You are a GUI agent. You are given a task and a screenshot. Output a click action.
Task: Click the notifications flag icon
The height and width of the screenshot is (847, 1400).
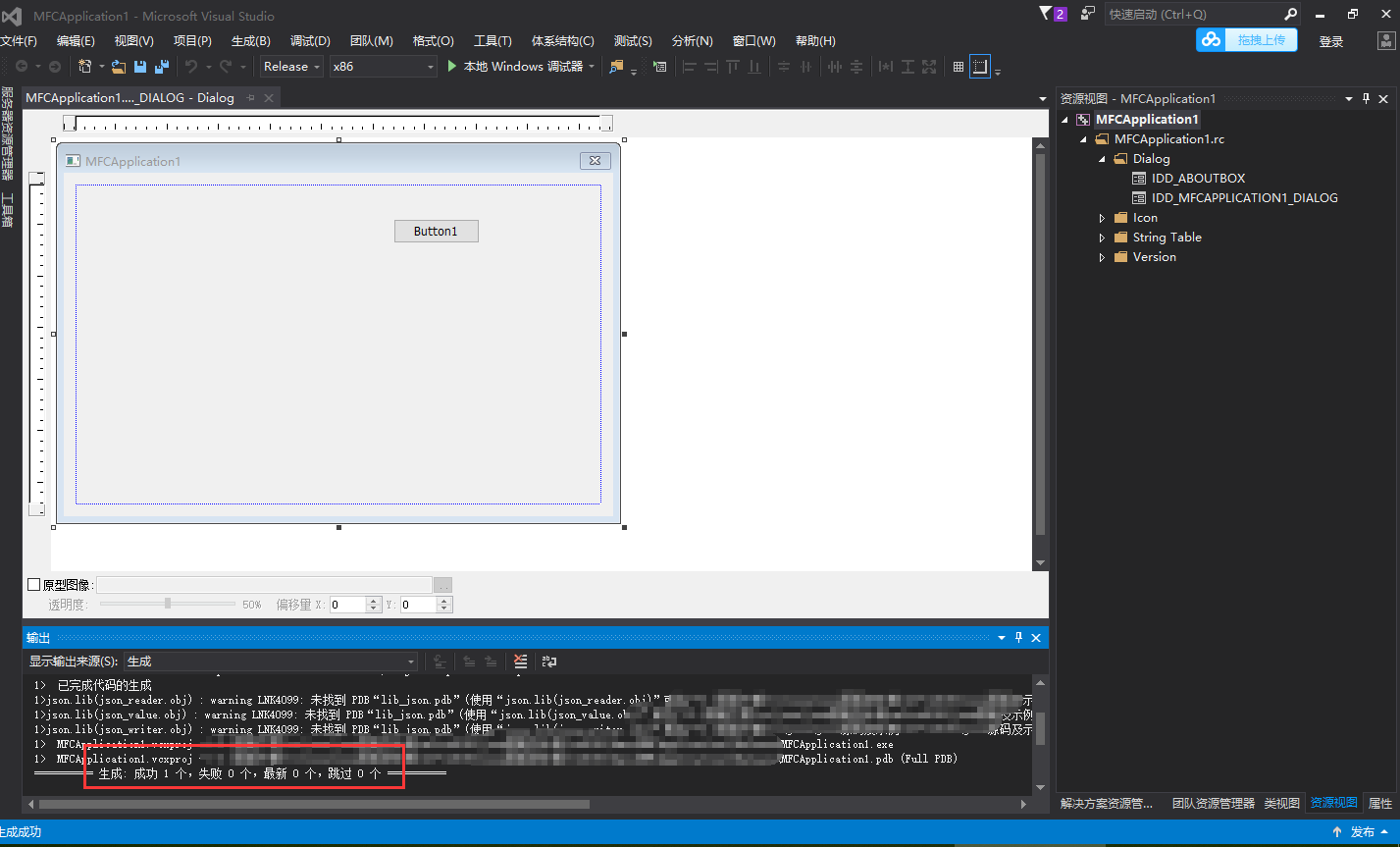coord(1046,14)
